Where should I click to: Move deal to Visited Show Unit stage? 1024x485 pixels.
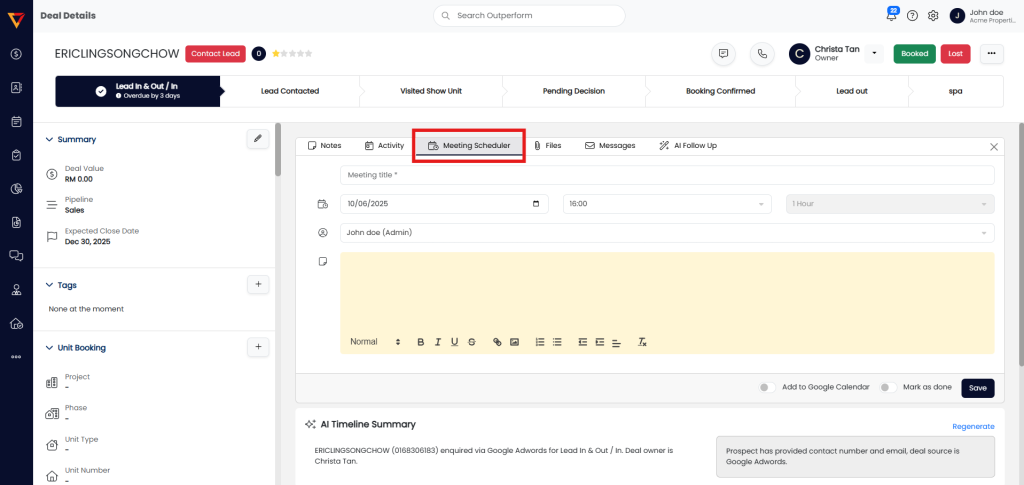coord(431,91)
